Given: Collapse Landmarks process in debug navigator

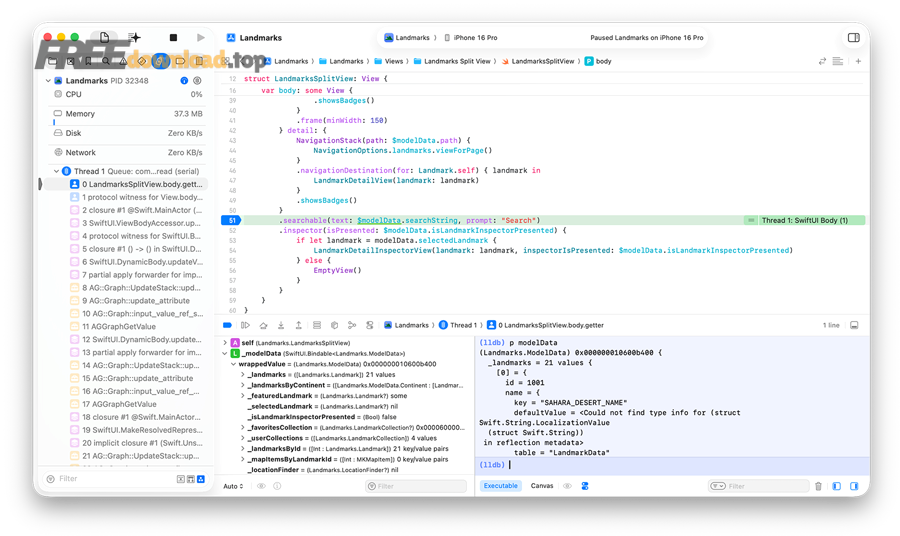Looking at the screenshot, I should coord(48,80).
